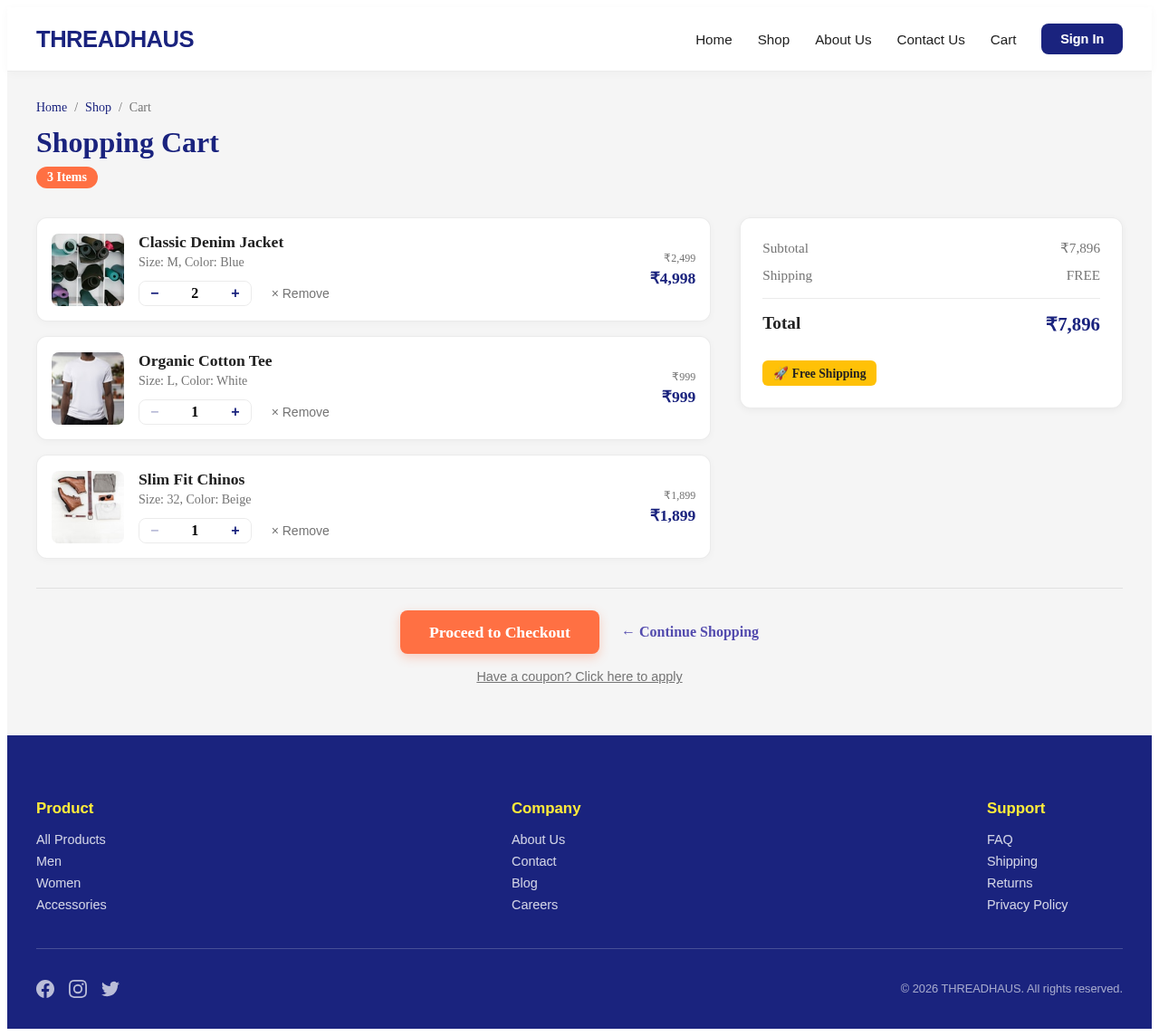Open Organic Cotton Tee thumbnail
The width and height of the screenshot is (1159, 1036).
tap(88, 388)
